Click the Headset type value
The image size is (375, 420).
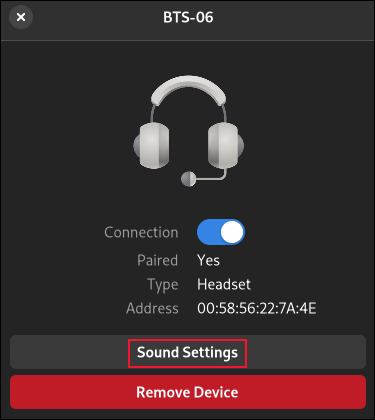[x=224, y=284]
